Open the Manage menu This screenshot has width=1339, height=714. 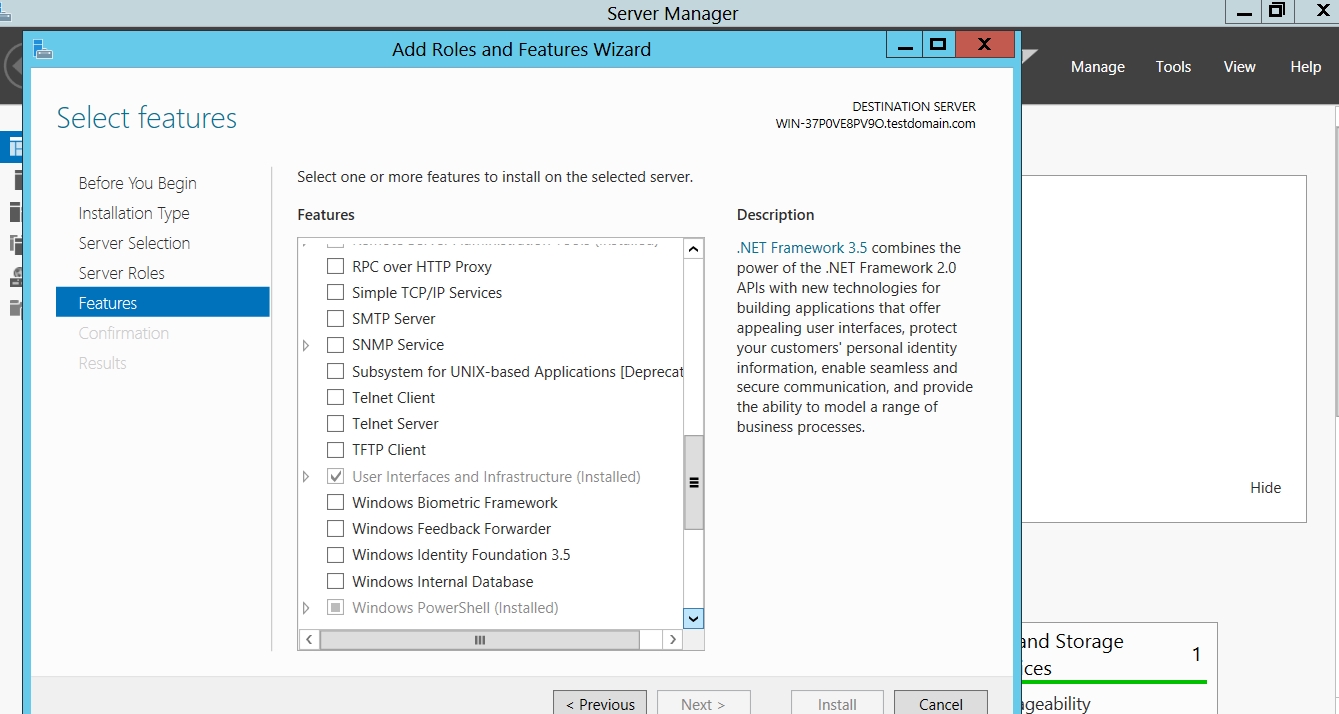[1097, 67]
